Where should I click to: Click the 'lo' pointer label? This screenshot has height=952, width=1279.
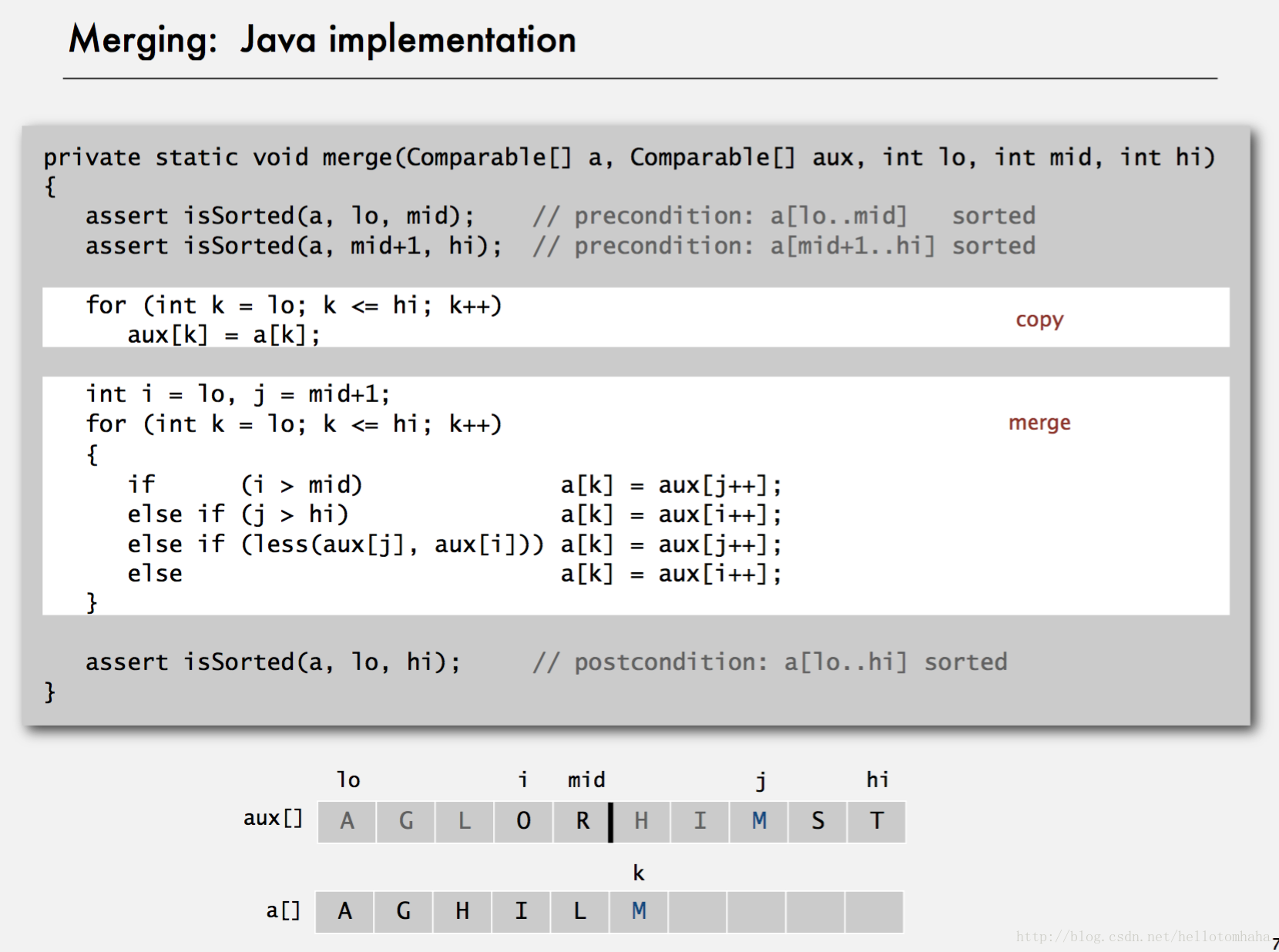pyautogui.click(x=348, y=779)
